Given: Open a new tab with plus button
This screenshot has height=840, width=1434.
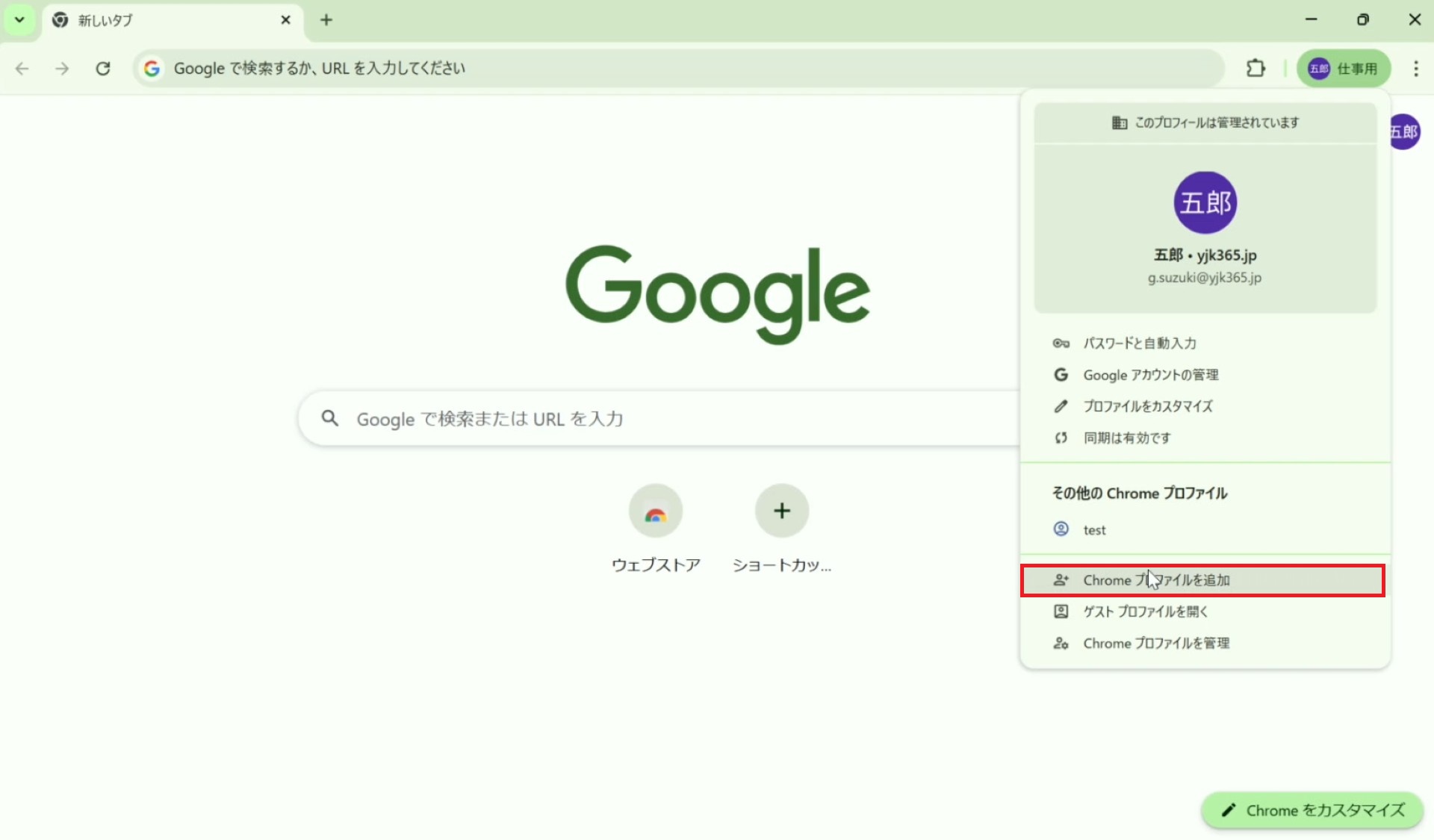Looking at the screenshot, I should (326, 20).
